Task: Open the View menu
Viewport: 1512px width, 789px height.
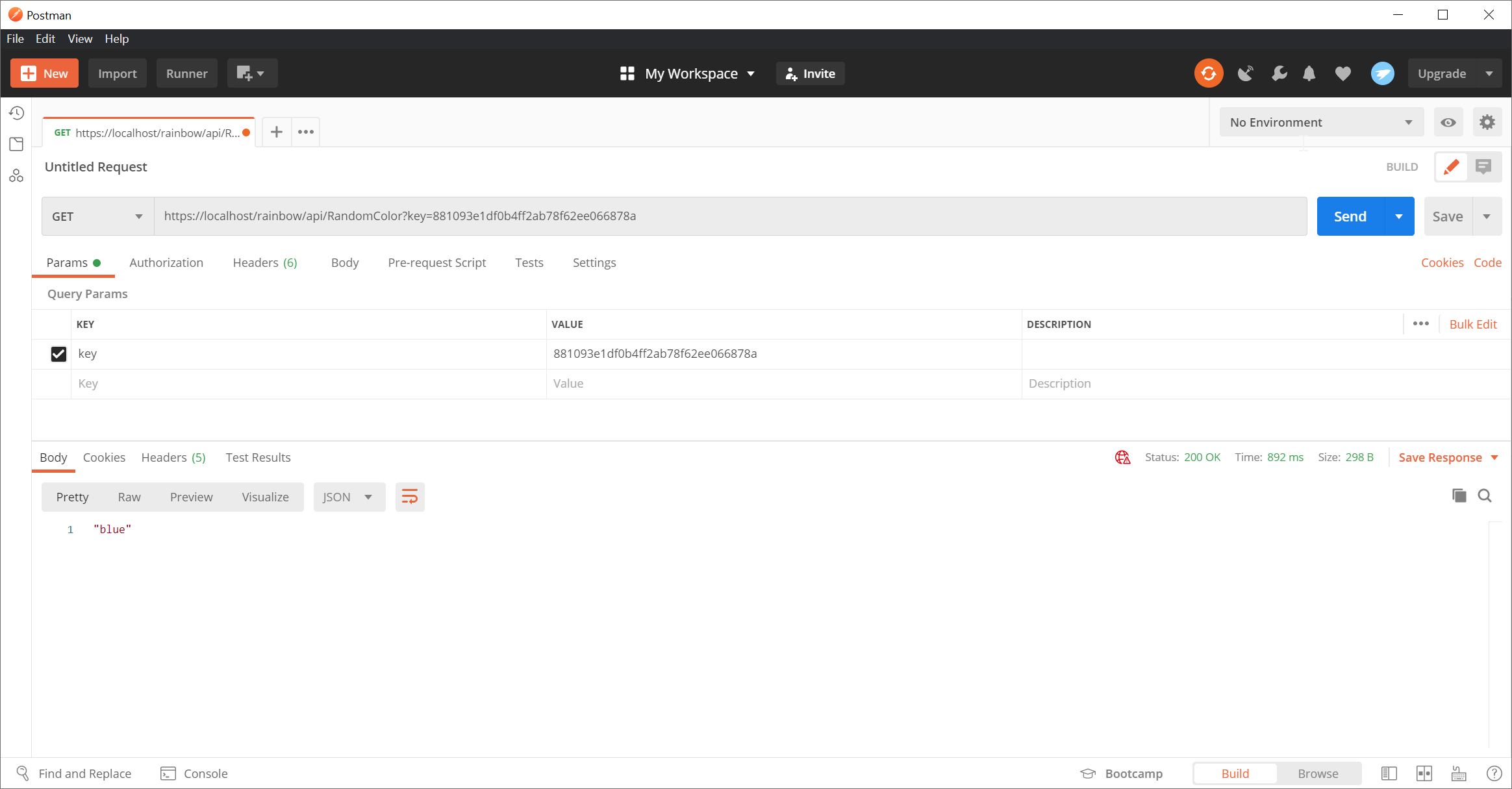Action: click(80, 39)
